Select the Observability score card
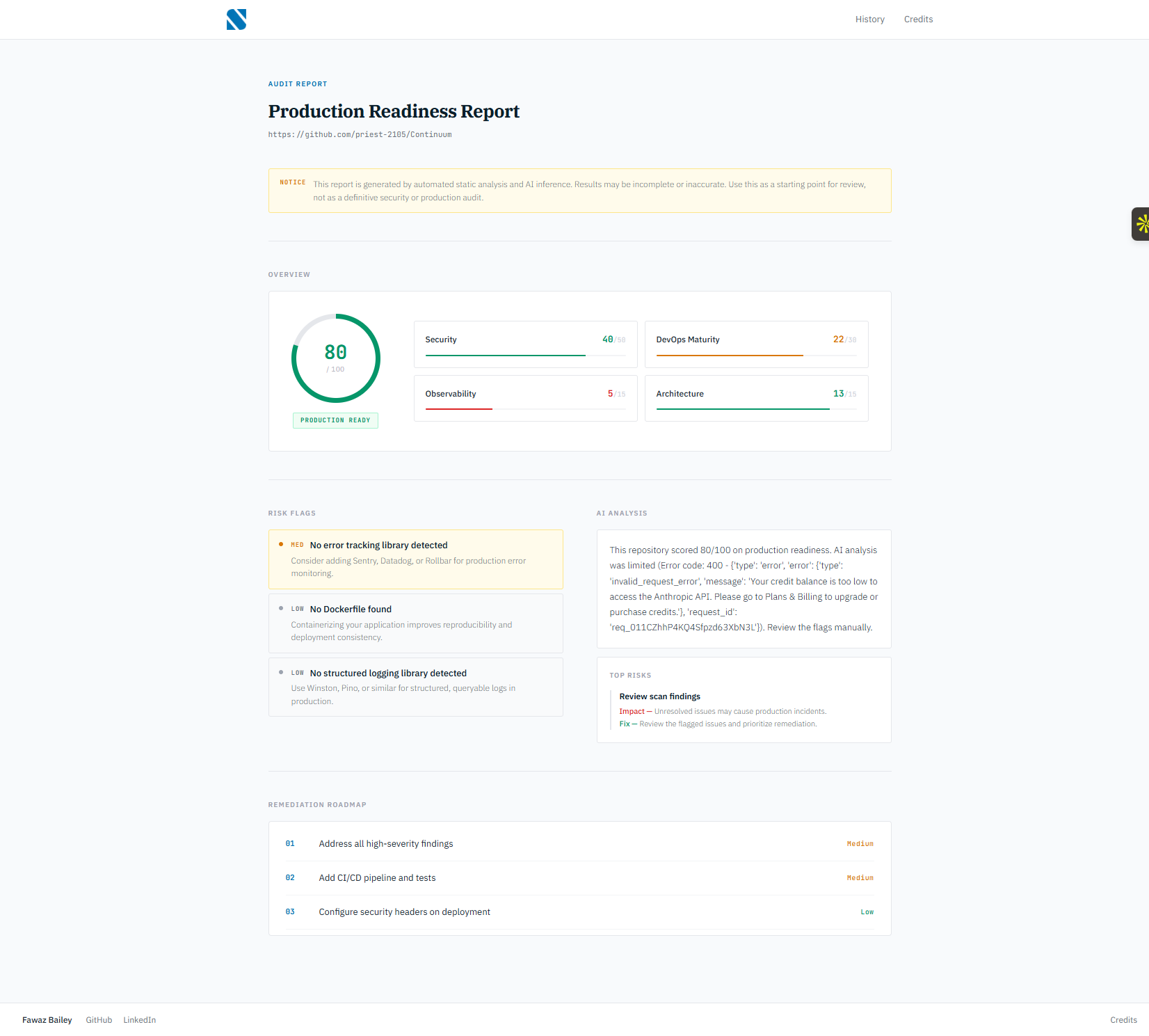The height and width of the screenshot is (1036, 1149). (525, 398)
